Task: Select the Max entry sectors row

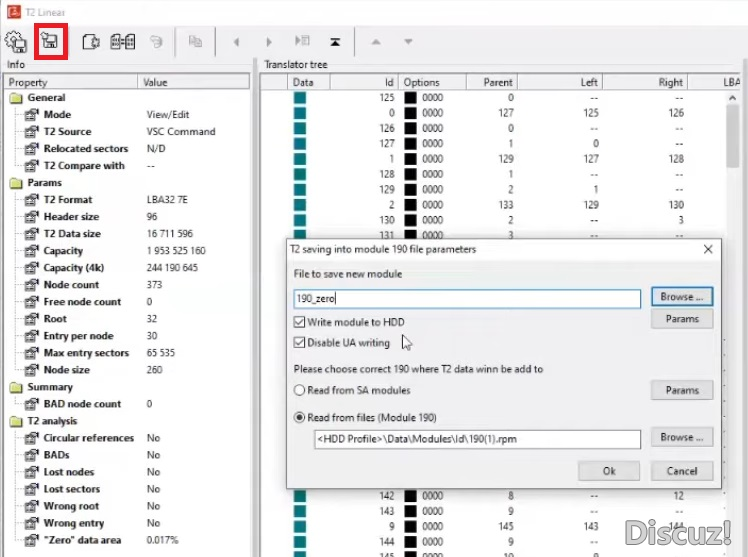Action: click(127, 353)
